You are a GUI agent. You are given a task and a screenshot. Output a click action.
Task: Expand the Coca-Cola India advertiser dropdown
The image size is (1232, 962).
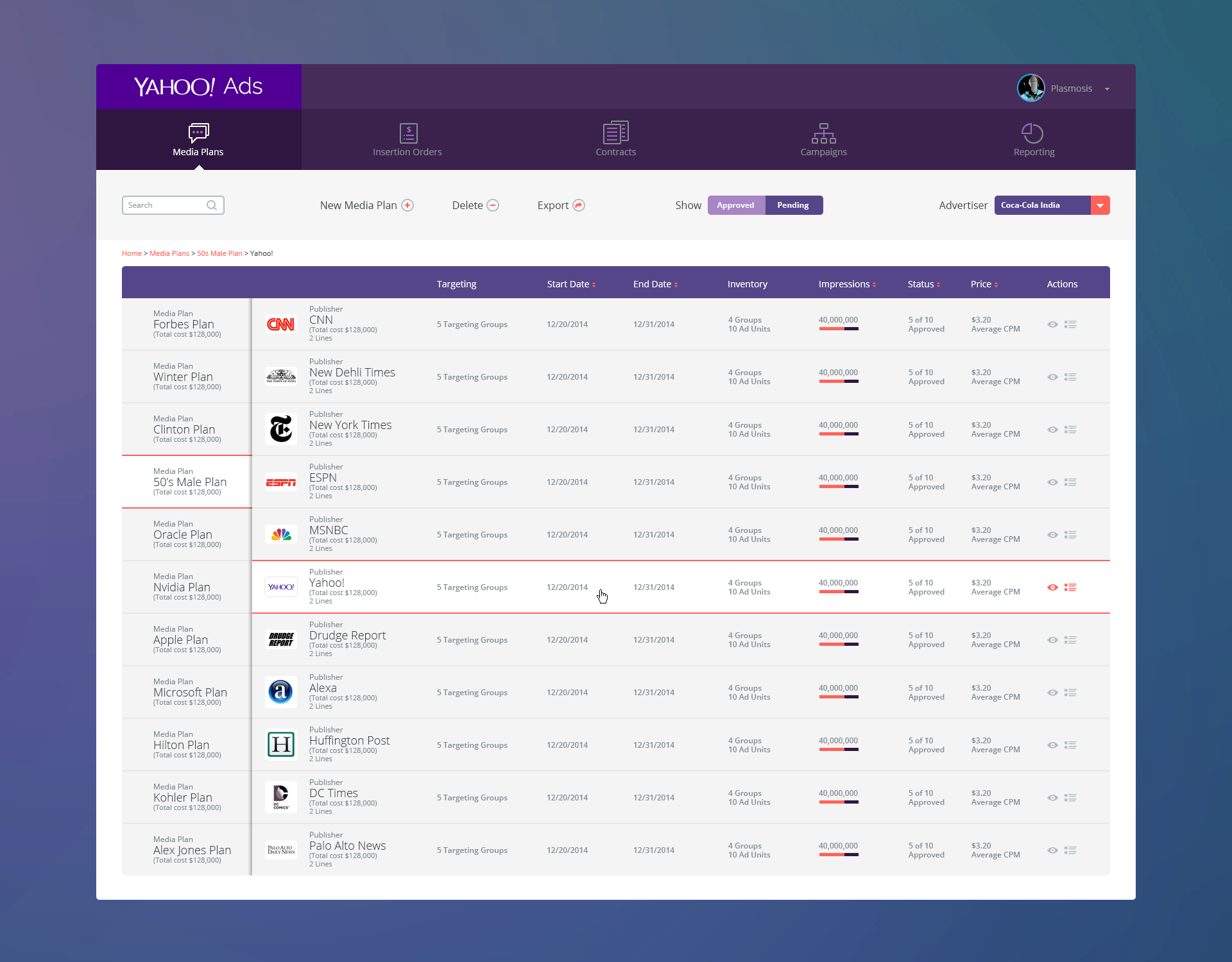pos(1100,205)
